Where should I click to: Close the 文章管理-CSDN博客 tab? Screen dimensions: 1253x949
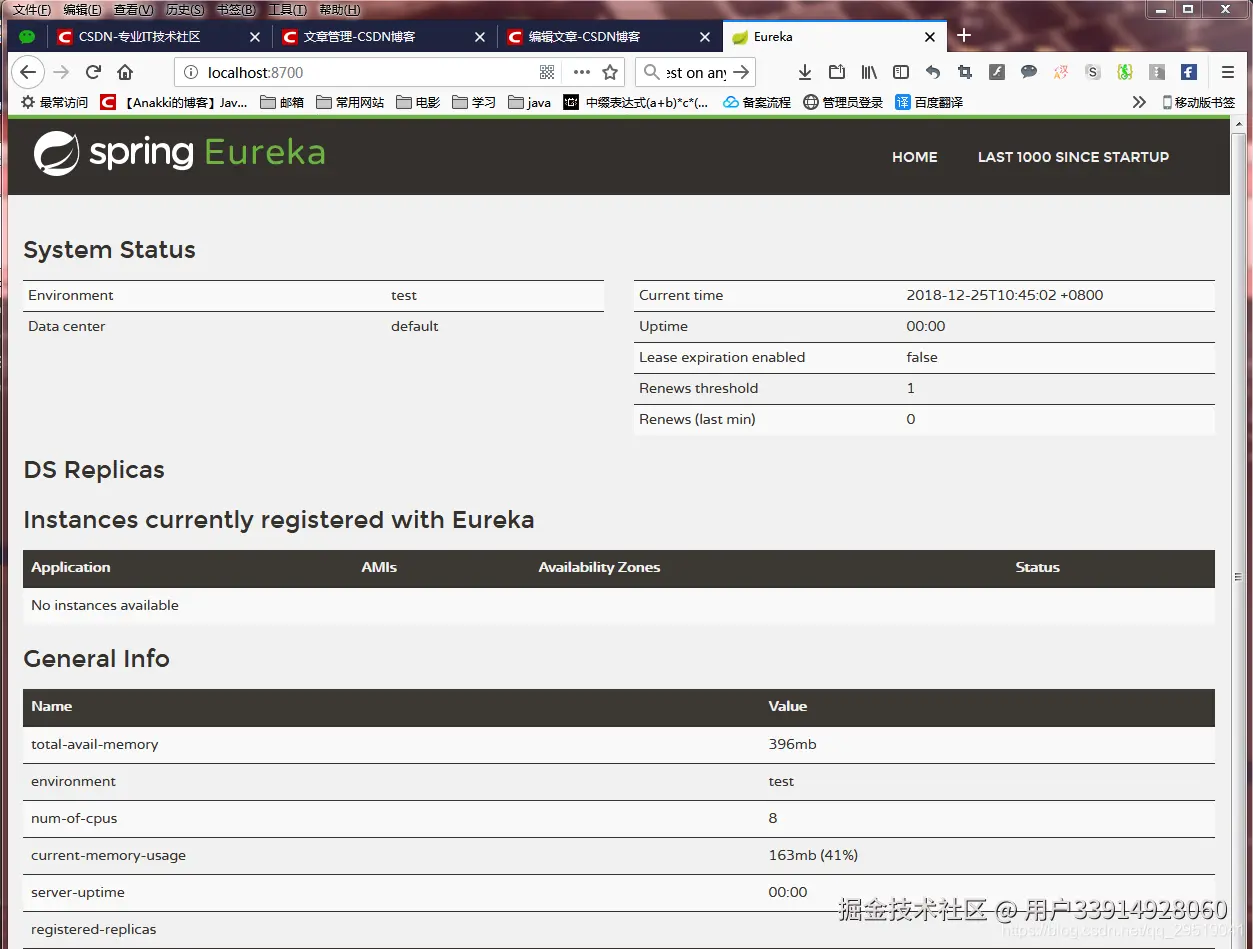pos(479,37)
